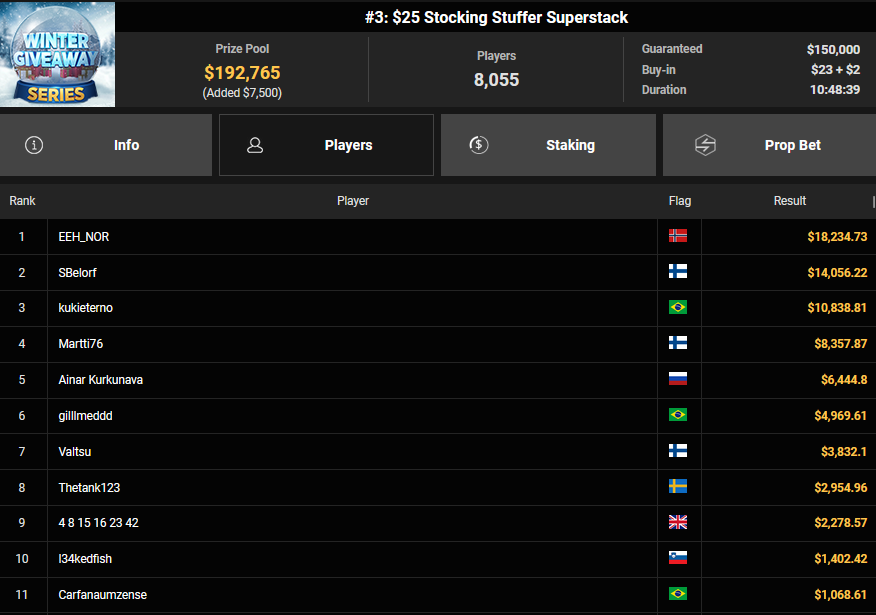This screenshot has width=876, height=615.
Task: Click the Info tab circle icon
Action: point(35,145)
